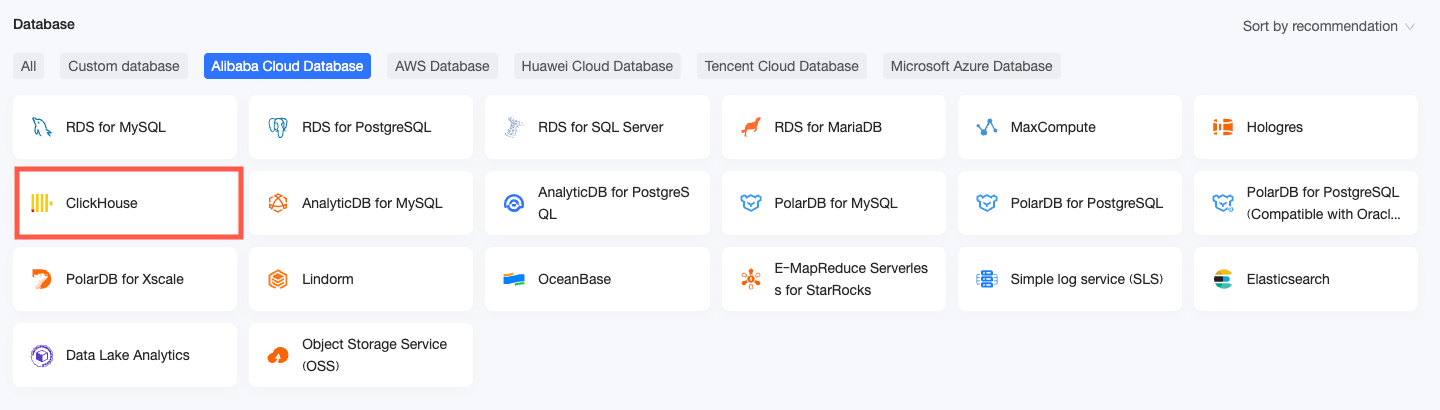Click the E-MapReduce StarRocks icon
The width and height of the screenshot is (1440, 410).
[750, 279]
